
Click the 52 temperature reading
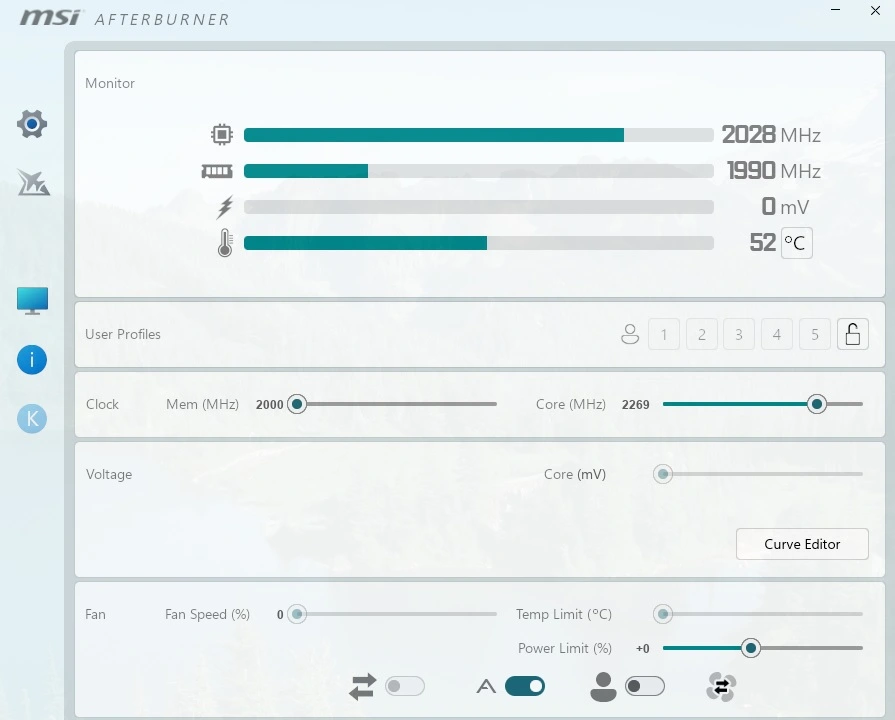(x=763, y=243)
